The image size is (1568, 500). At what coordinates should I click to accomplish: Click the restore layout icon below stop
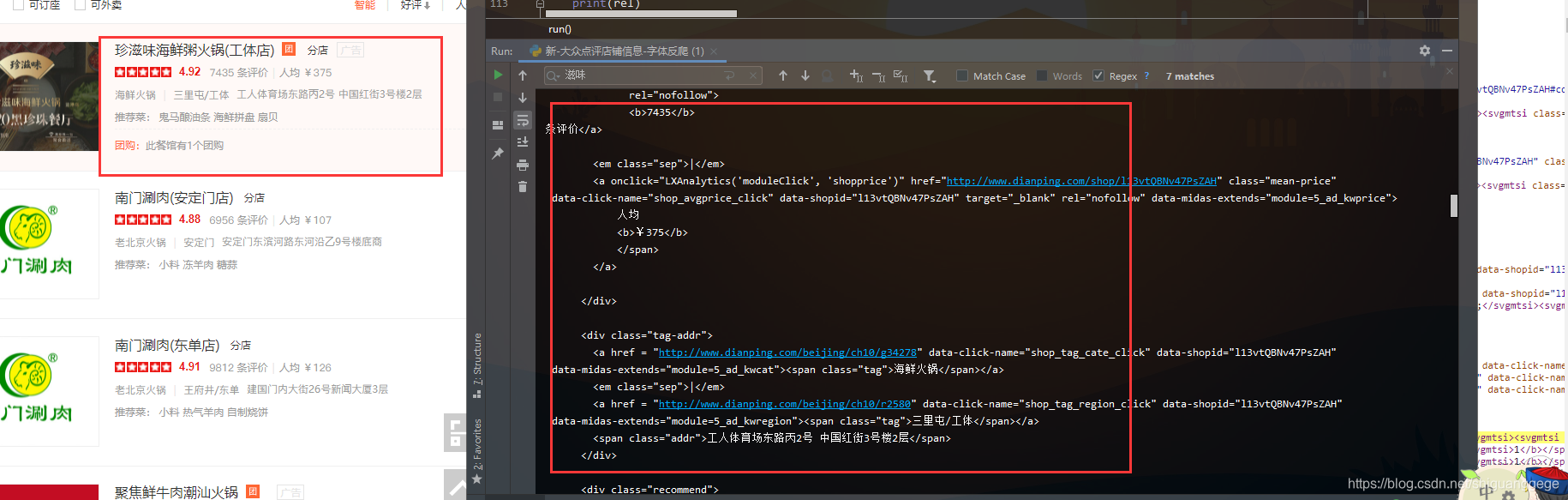click(498, 124)
